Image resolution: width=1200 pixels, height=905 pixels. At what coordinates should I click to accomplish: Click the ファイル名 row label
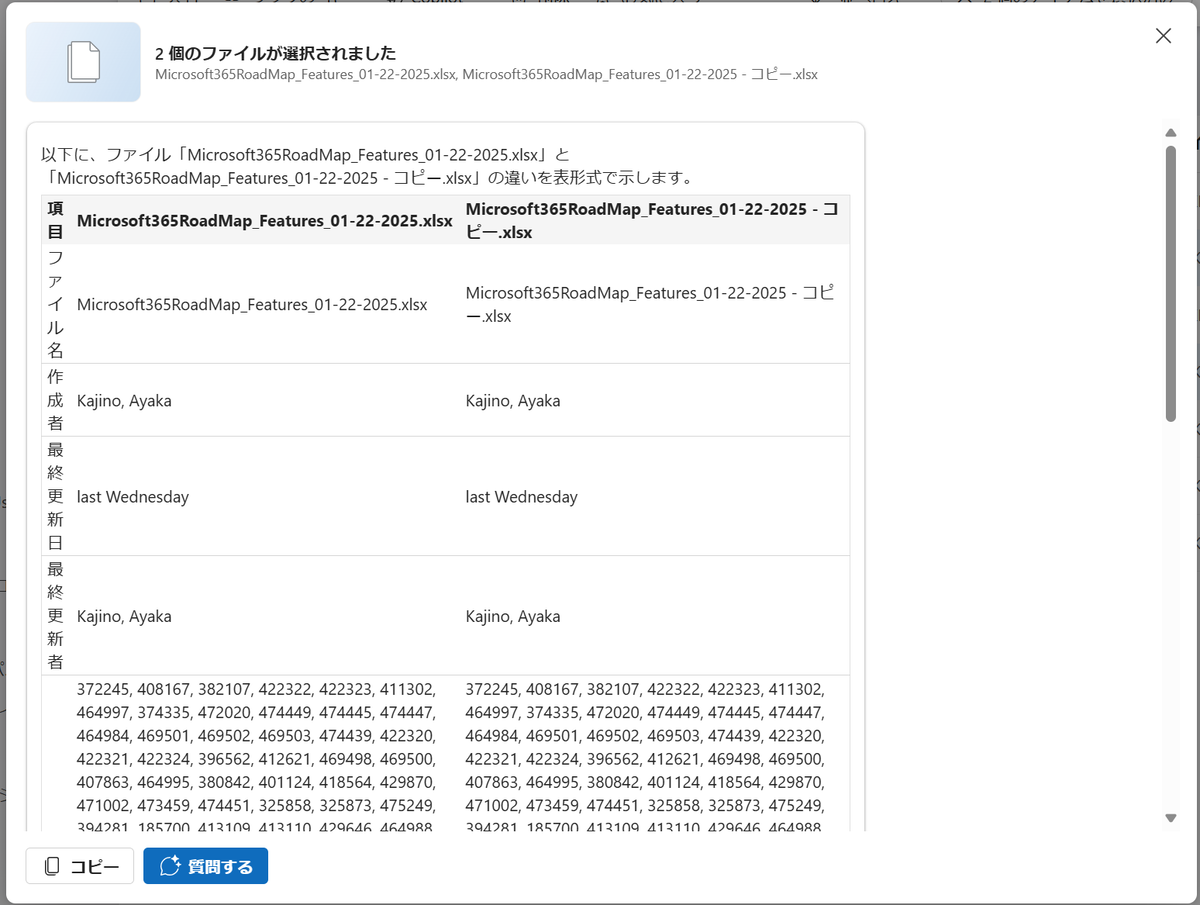(56, 303)
